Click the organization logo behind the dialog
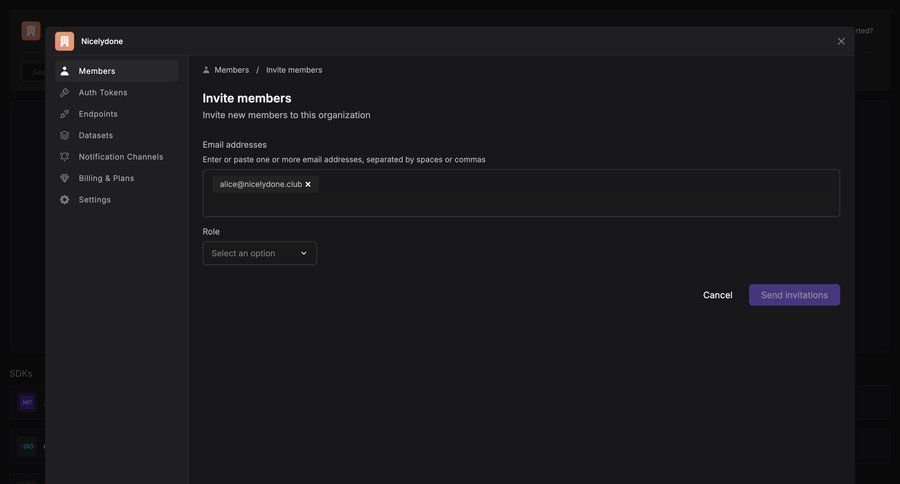The width and height of the screenshot is (900, 484). (31, 31)
